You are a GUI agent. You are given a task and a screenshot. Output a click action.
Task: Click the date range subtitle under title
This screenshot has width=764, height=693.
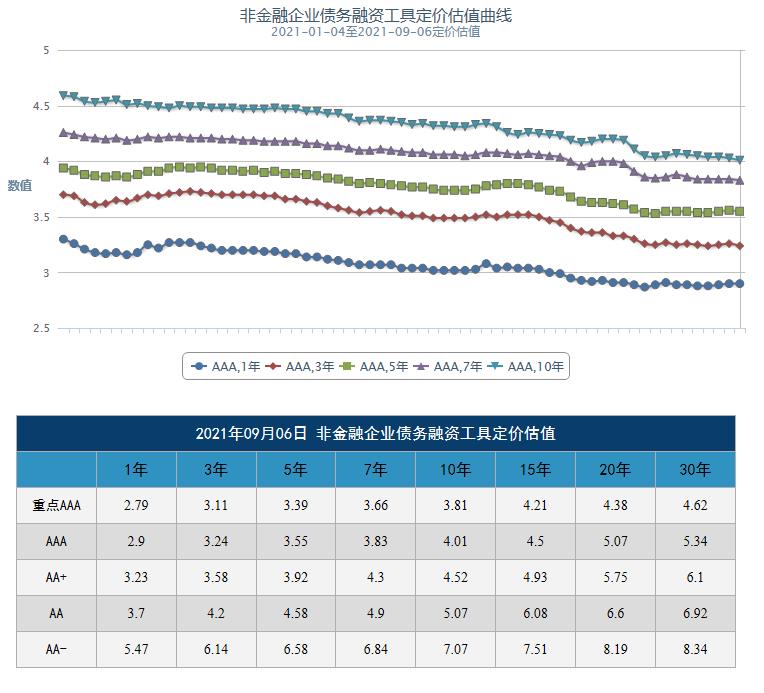[376, 31]
